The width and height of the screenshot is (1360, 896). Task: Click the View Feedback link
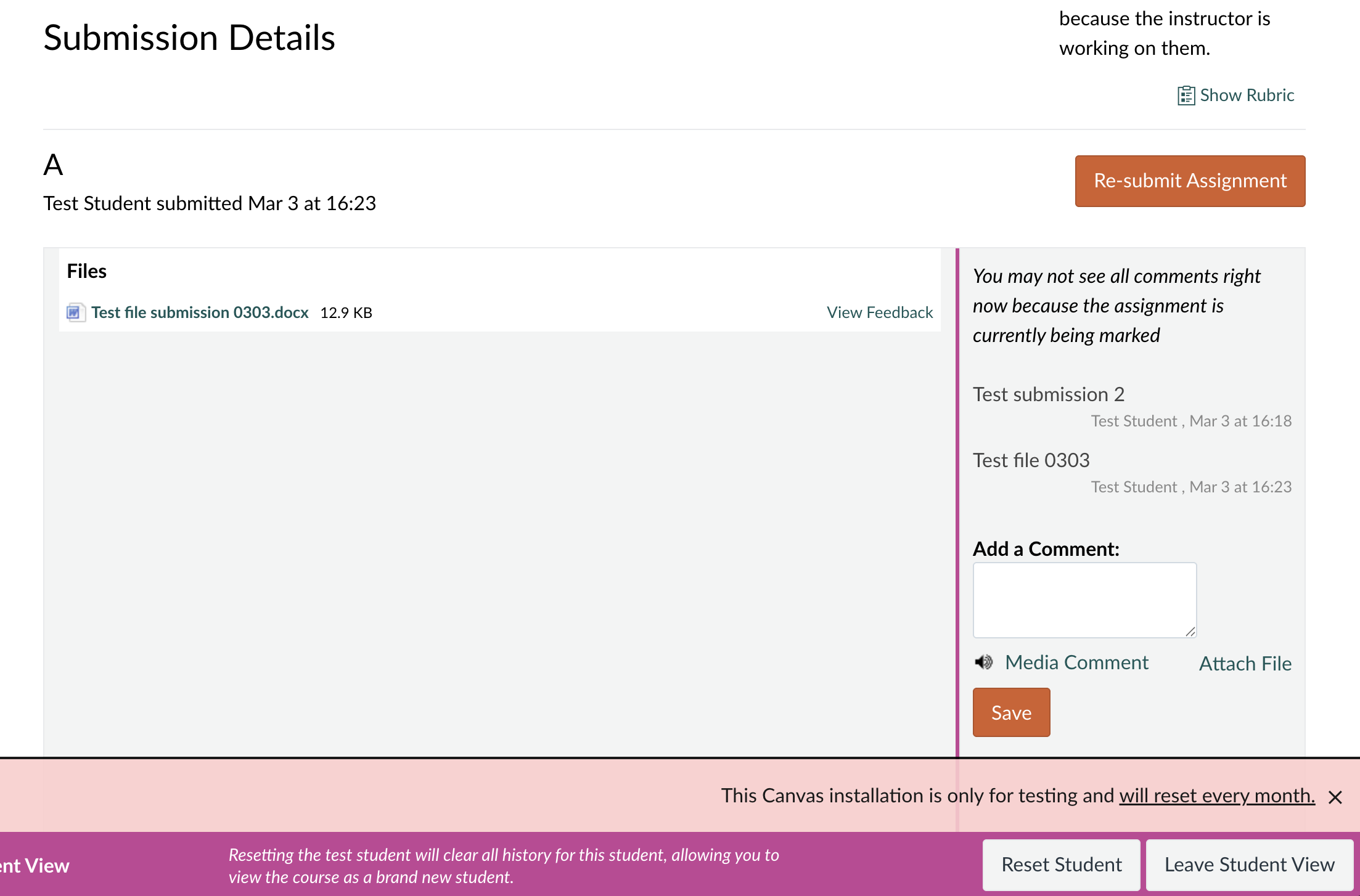(x=880, y=312)
